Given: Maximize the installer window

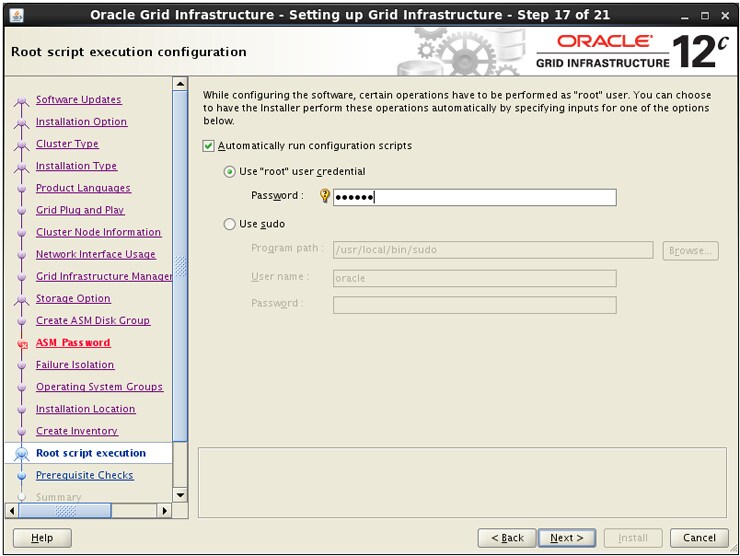Looking at the screenshot, I should tap(705, 16).
